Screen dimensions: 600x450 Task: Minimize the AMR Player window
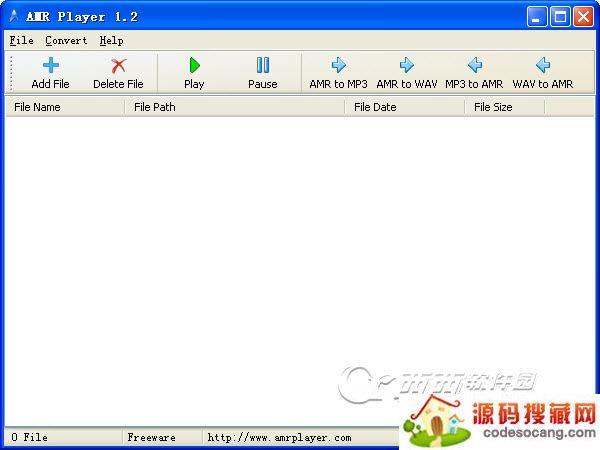[536, 16]
